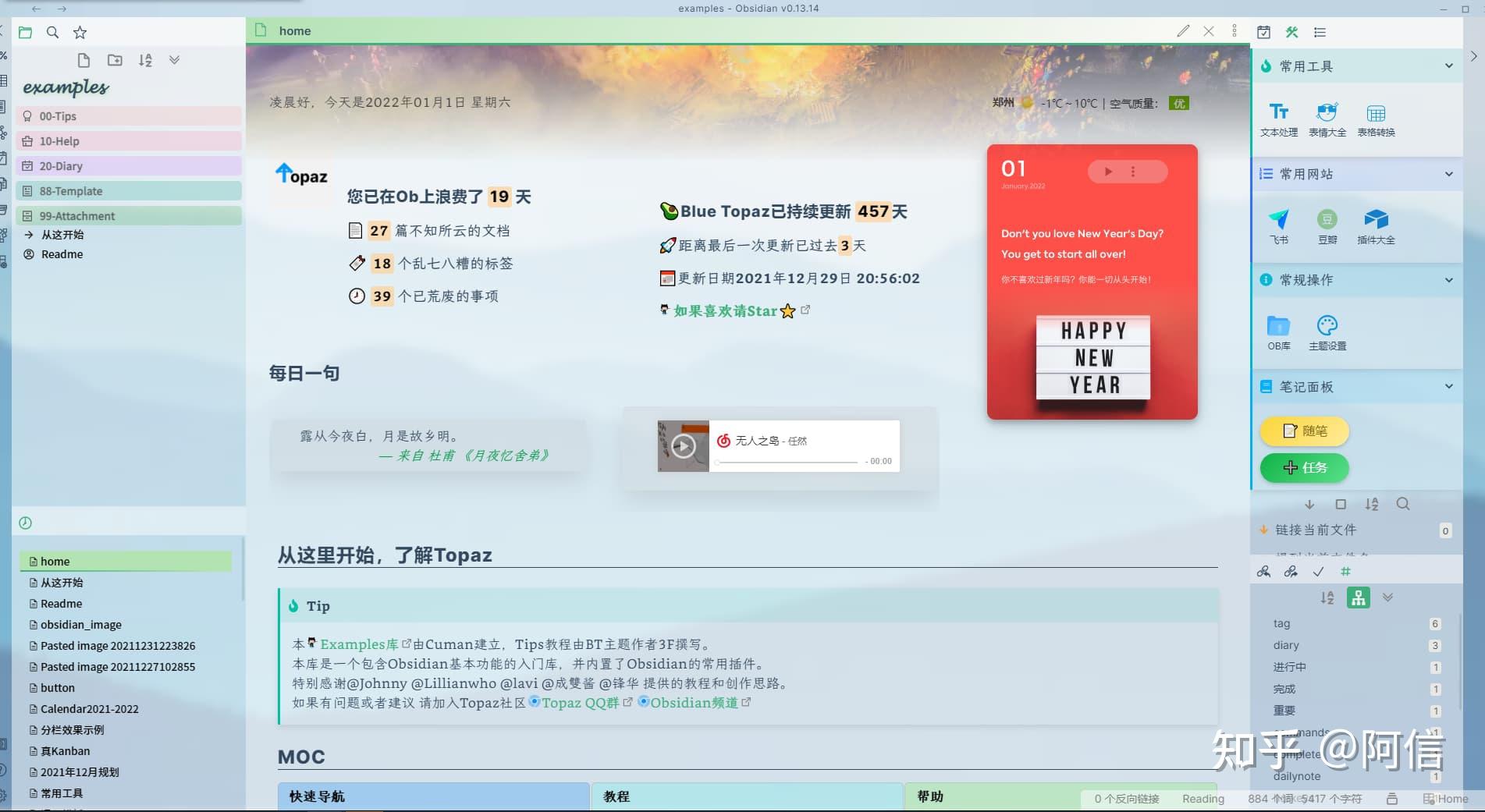Click the 无人之岛 playback progress slider

coord(784,462)
